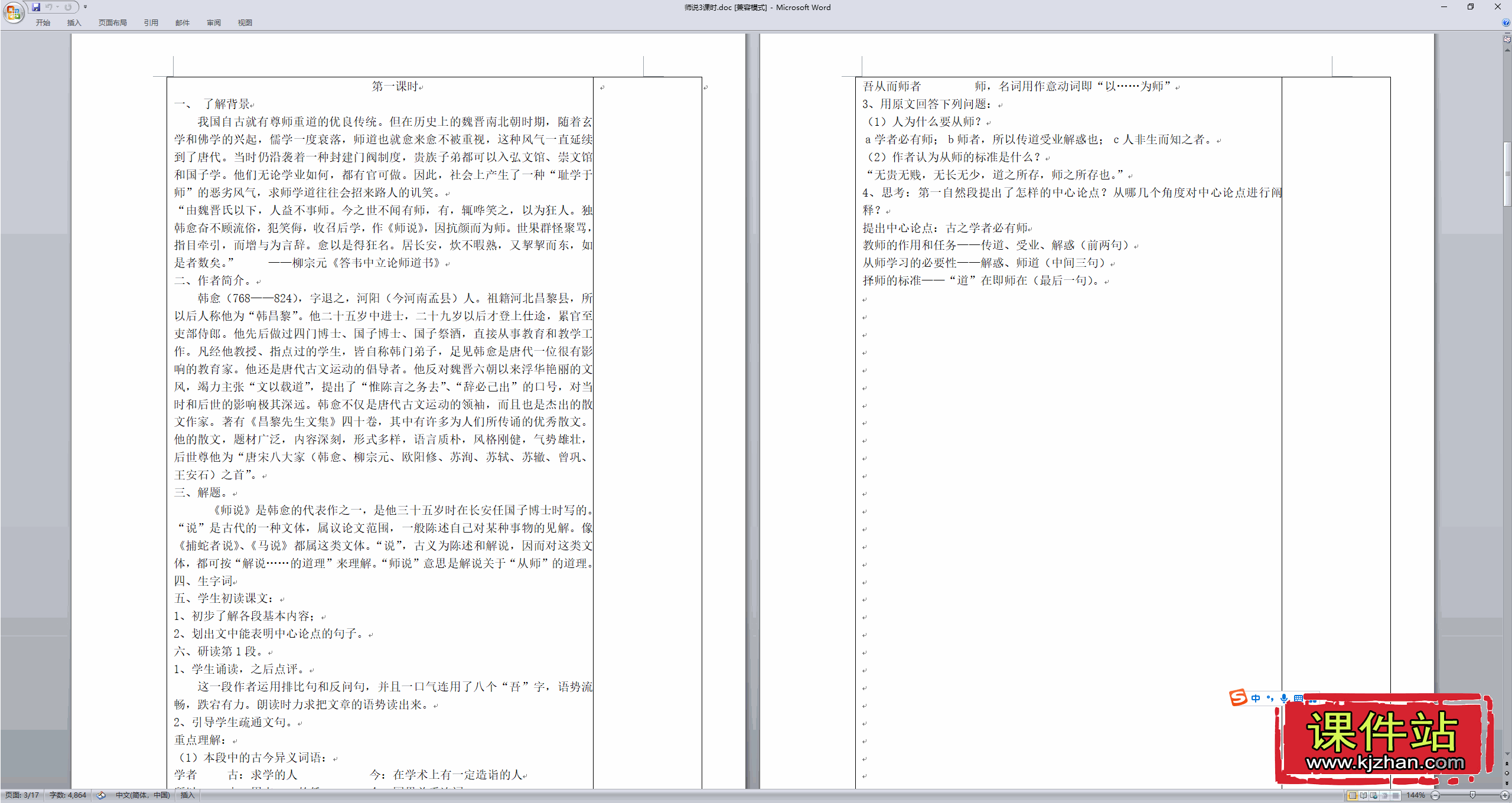
Task: Click the Undo icon
Action: click(x=49, y=7)
